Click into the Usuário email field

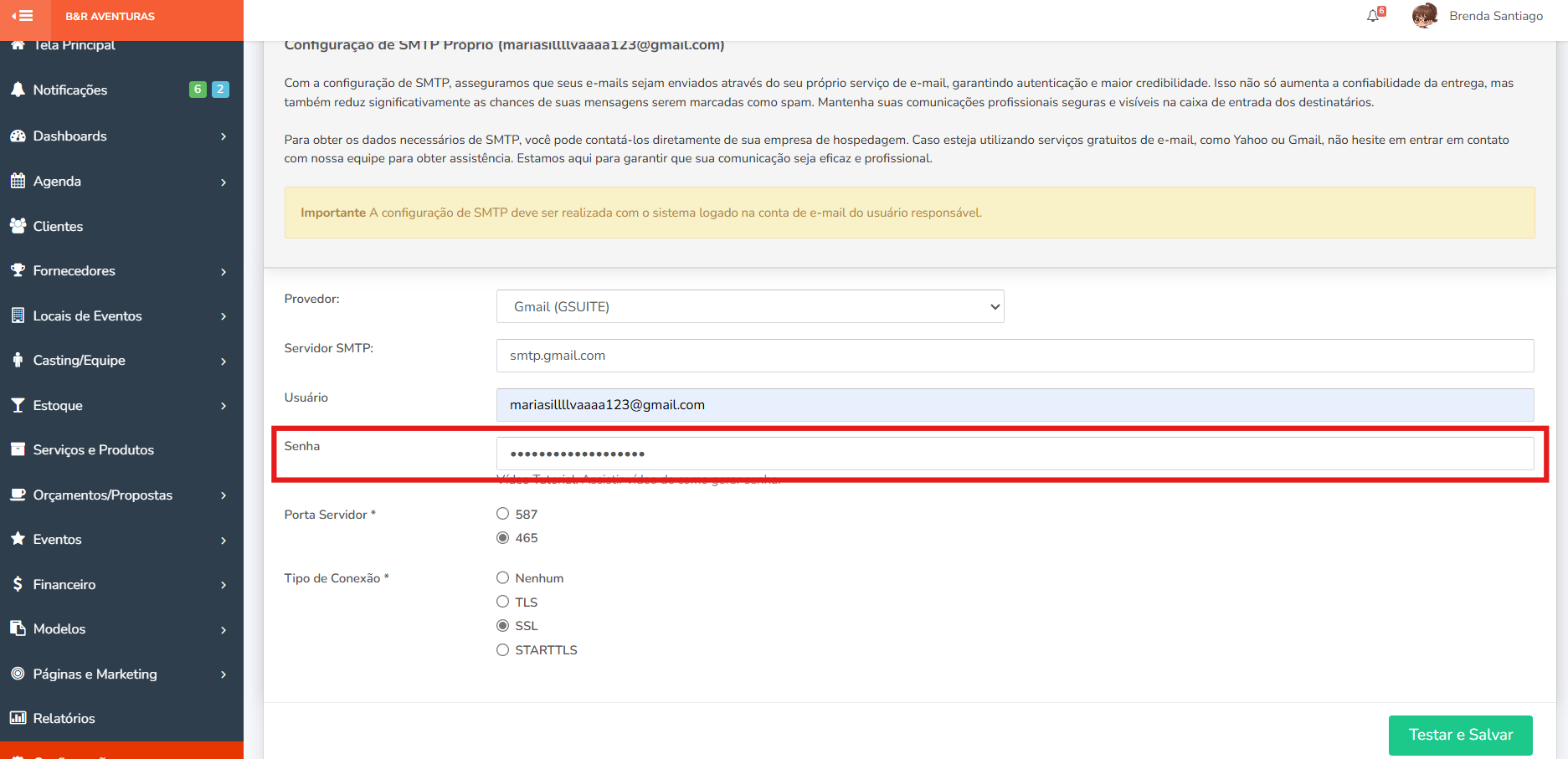pos(1015,405)
